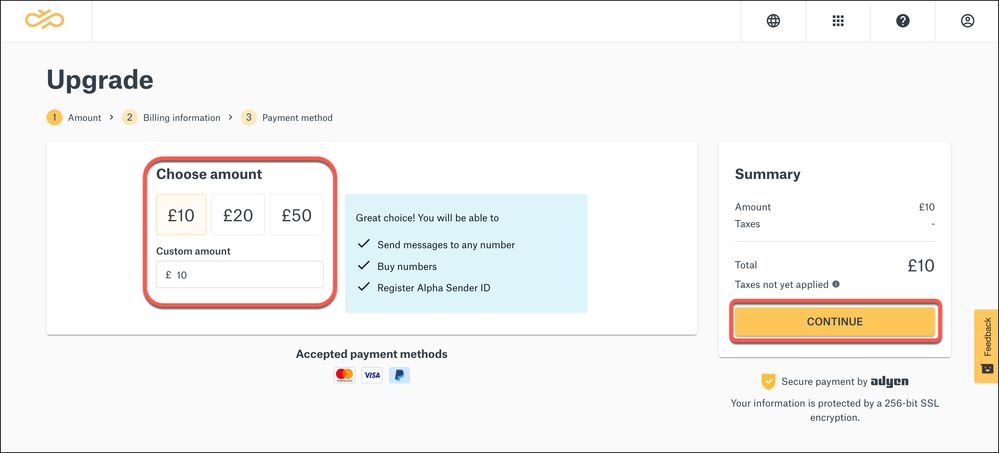Click the Custom amount input field
Viewport: 999px width, 453px height.
pyautogui.click(x=240, y=275)
